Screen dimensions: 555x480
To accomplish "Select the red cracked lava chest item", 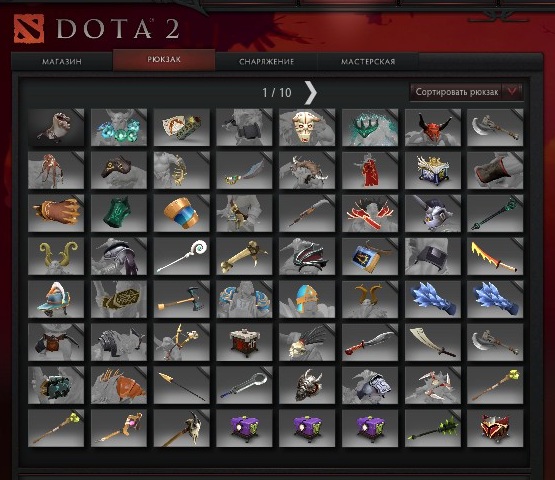I will [495, 428].
